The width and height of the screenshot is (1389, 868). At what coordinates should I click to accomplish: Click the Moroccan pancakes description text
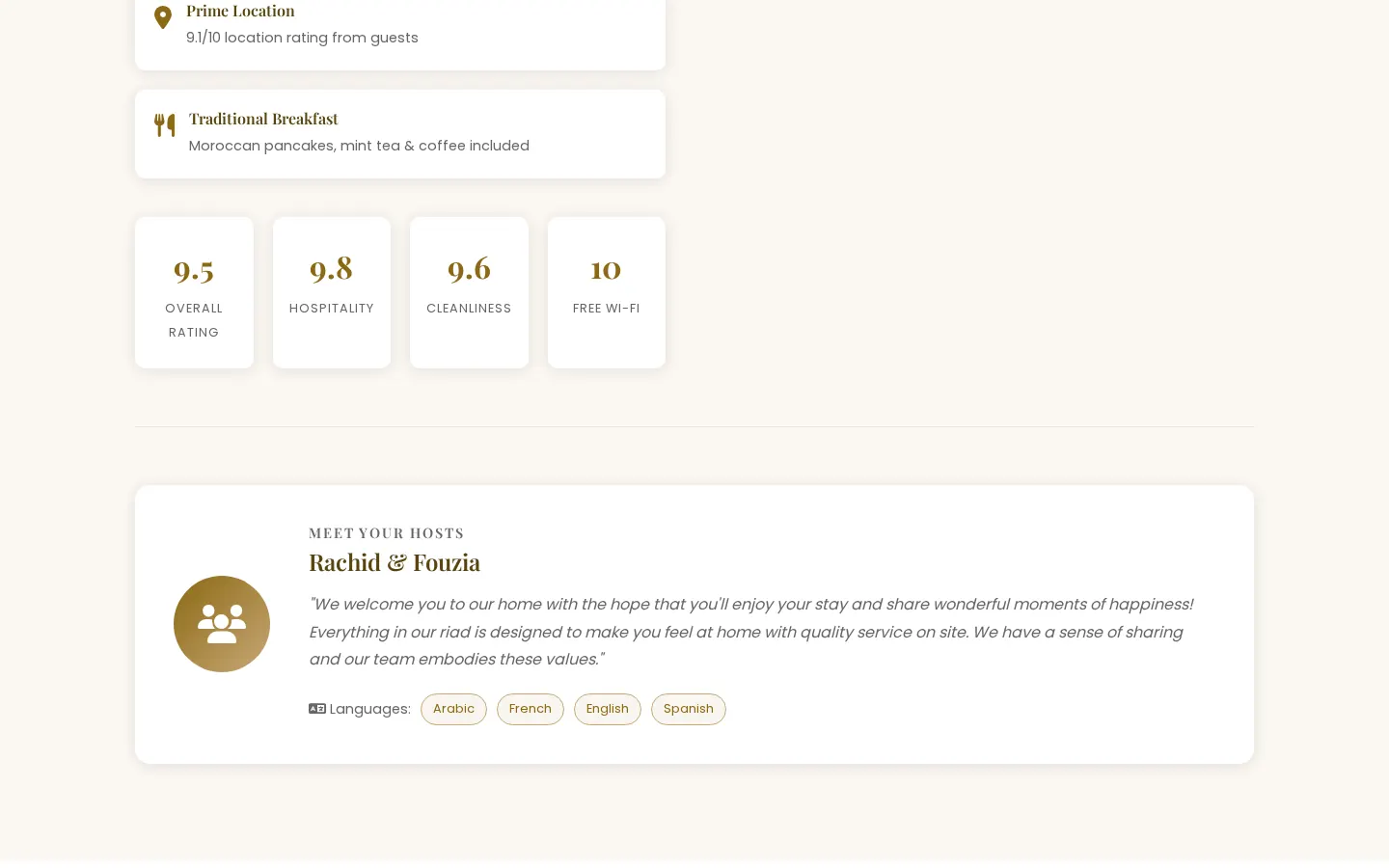pyautogui.click(x=359, y=146)
